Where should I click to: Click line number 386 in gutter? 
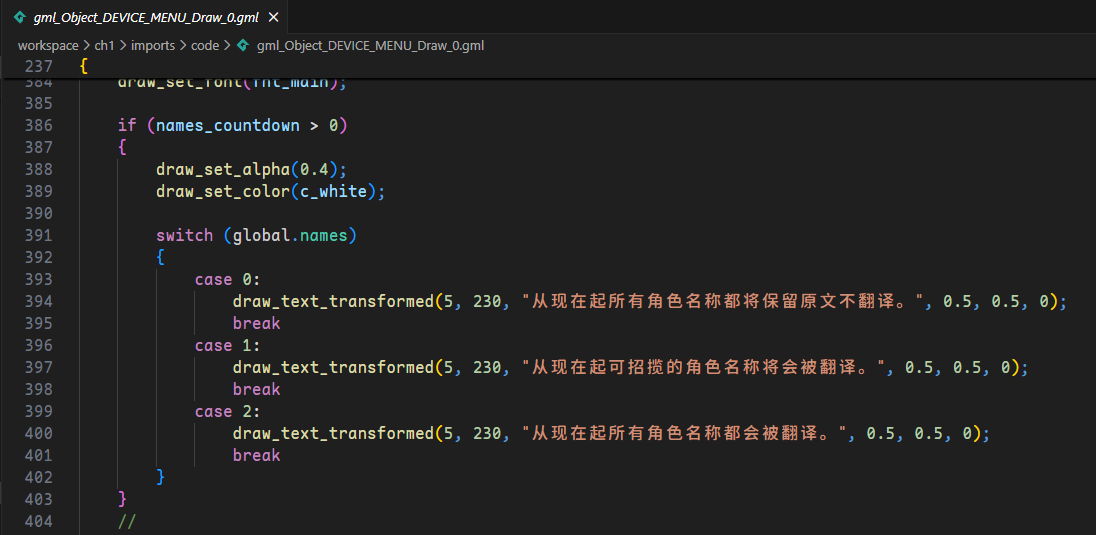point(38,125)
